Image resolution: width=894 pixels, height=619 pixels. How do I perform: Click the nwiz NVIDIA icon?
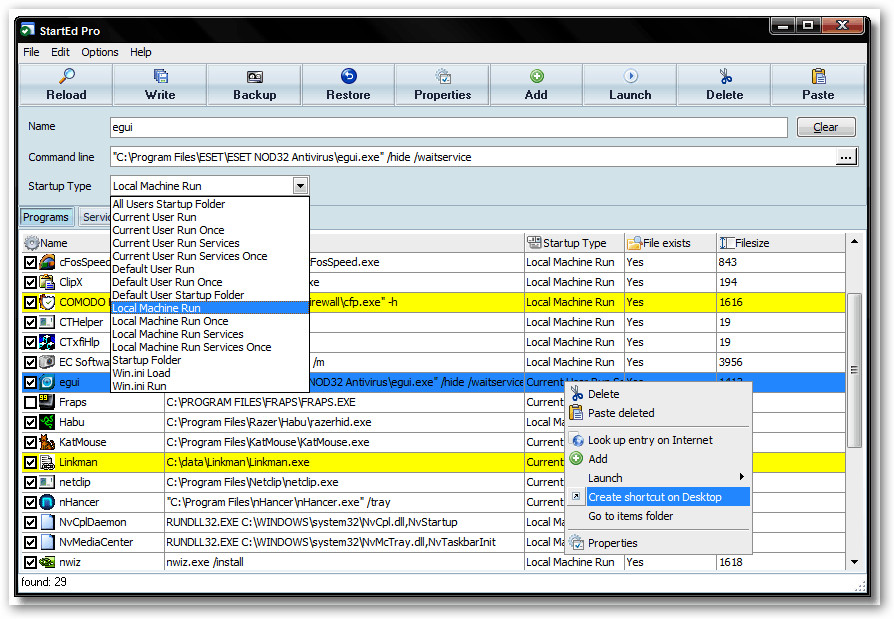(x=47, y=562)
